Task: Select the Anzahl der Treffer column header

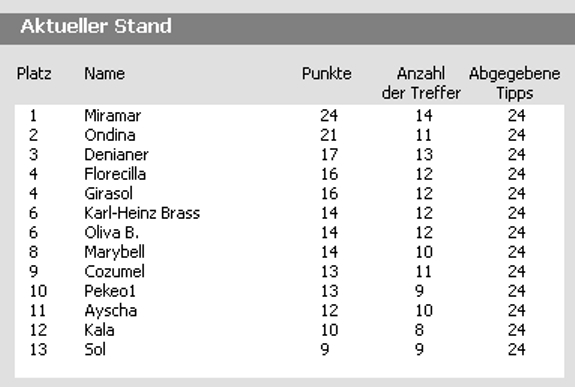Action: tap(421, 83)
